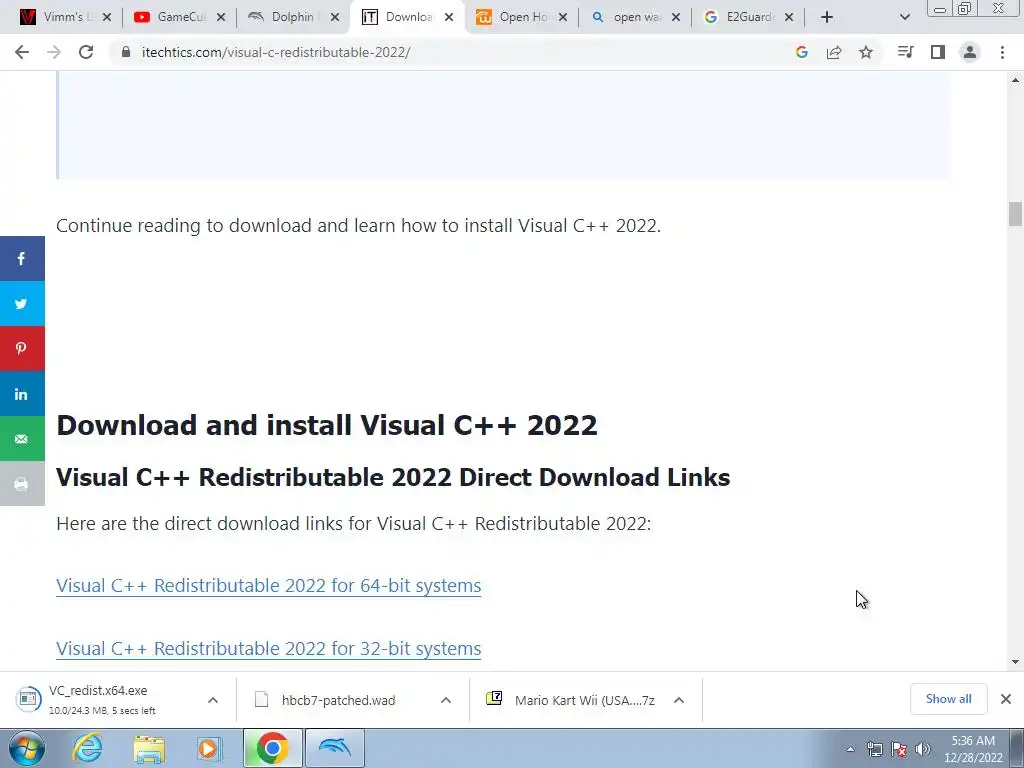Expand options for VC_redist.x64.exe download
Image resolution: width=1024 pixels, height=768 pixels.
[x=213, y=700]
